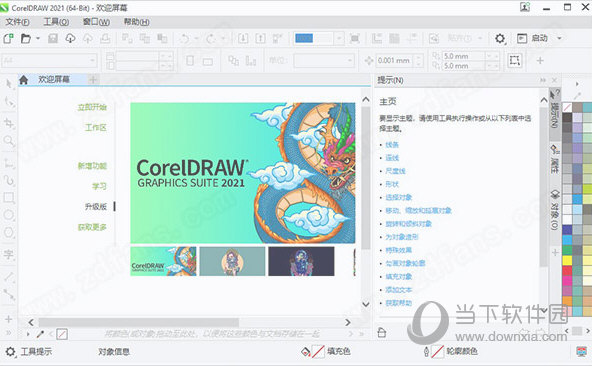Select the Ellipse tool in toolbox
Viewport: 592px width, 366px height.
tap(8, 215)
